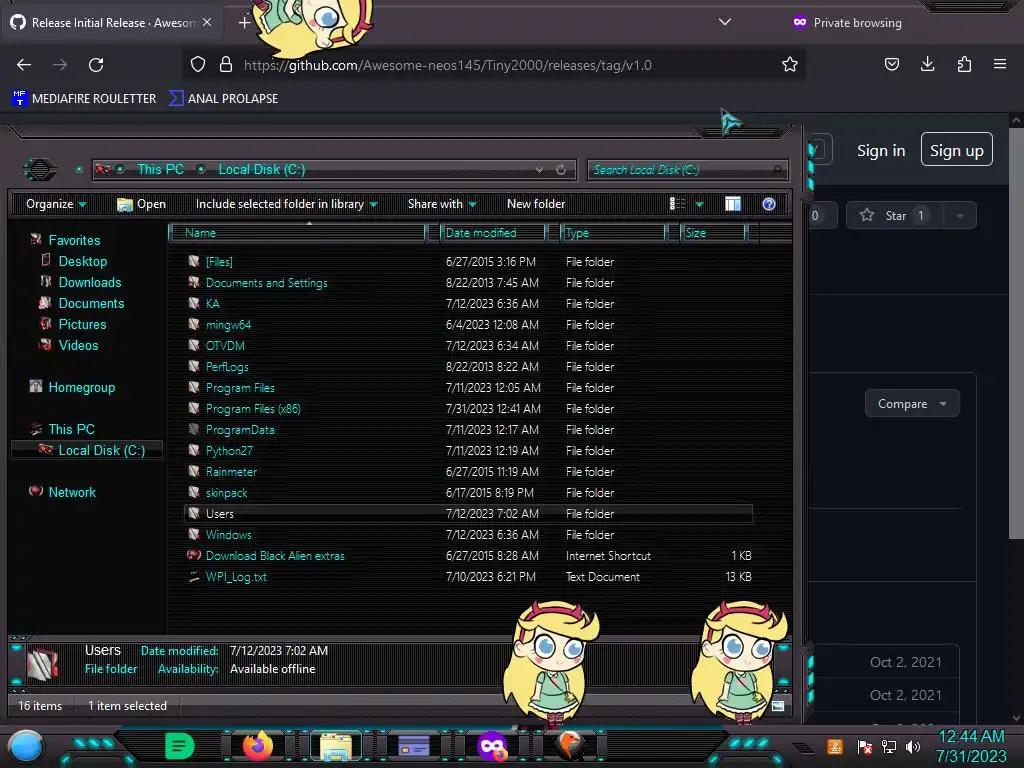Open a new browser tab

coord(244,23)
